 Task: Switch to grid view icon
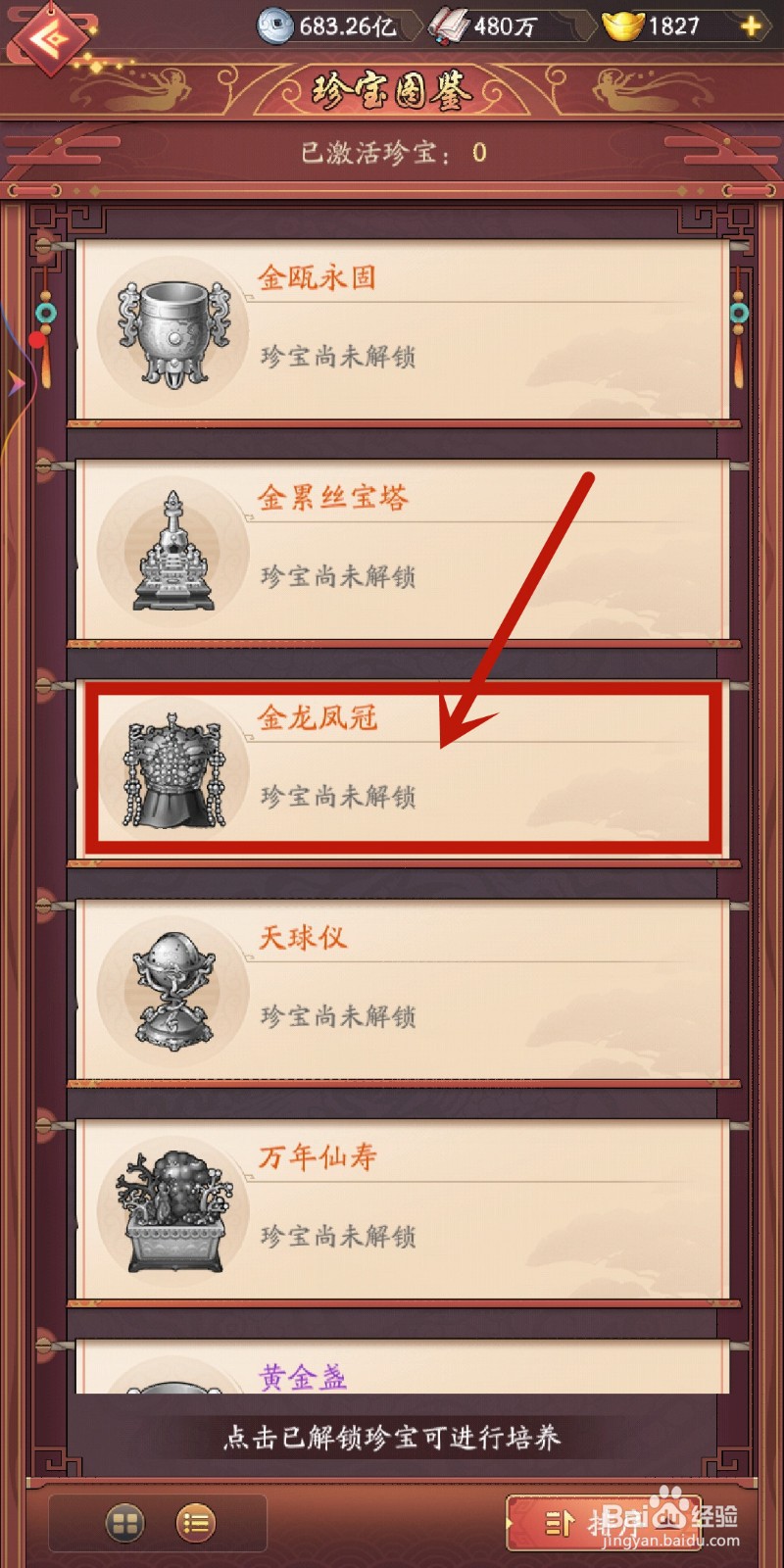pyautogui.click(x=124, y=1522)
